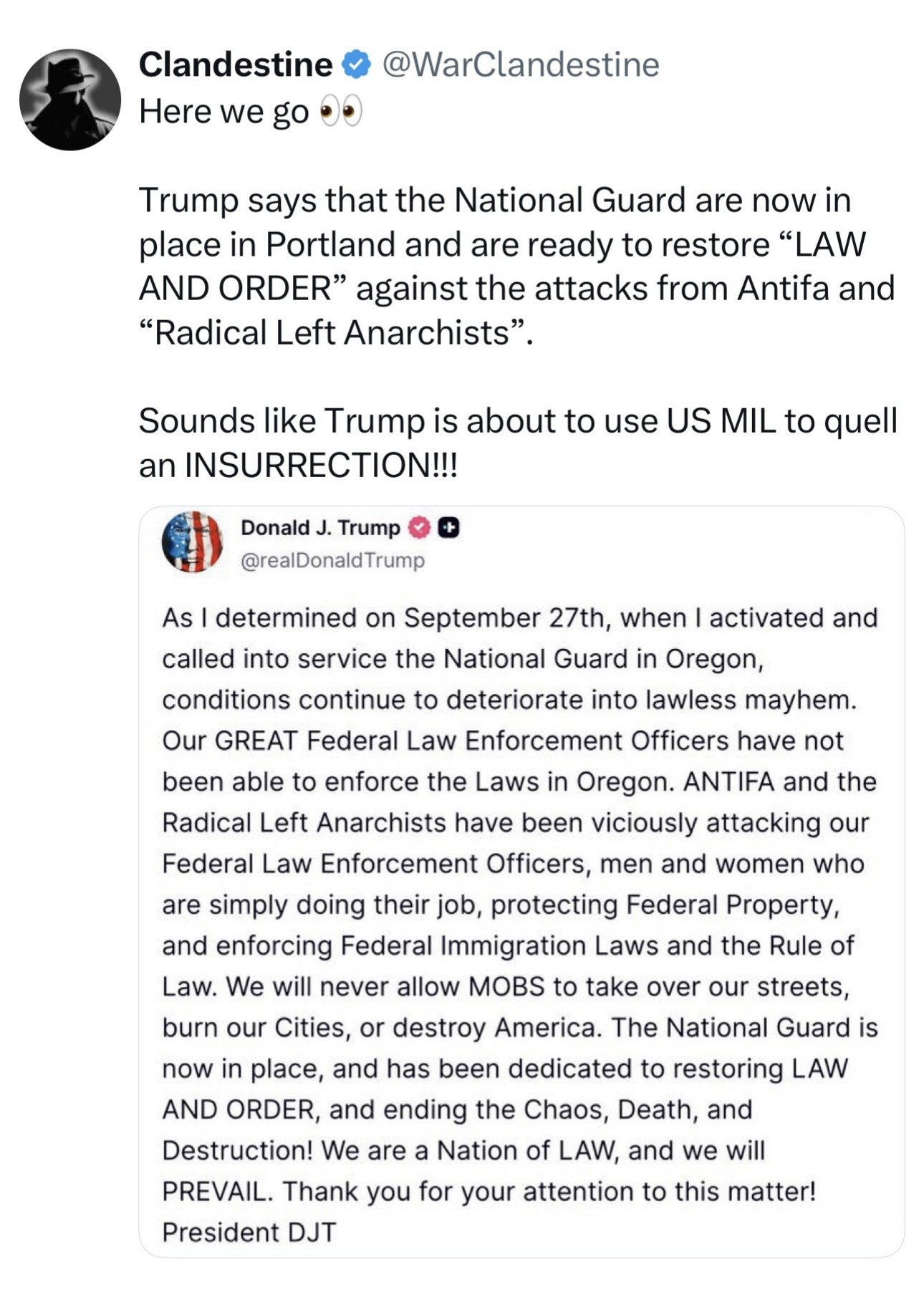Click blue verified badge beside Clandestine

pyautogui.click(x=356, y=64)
